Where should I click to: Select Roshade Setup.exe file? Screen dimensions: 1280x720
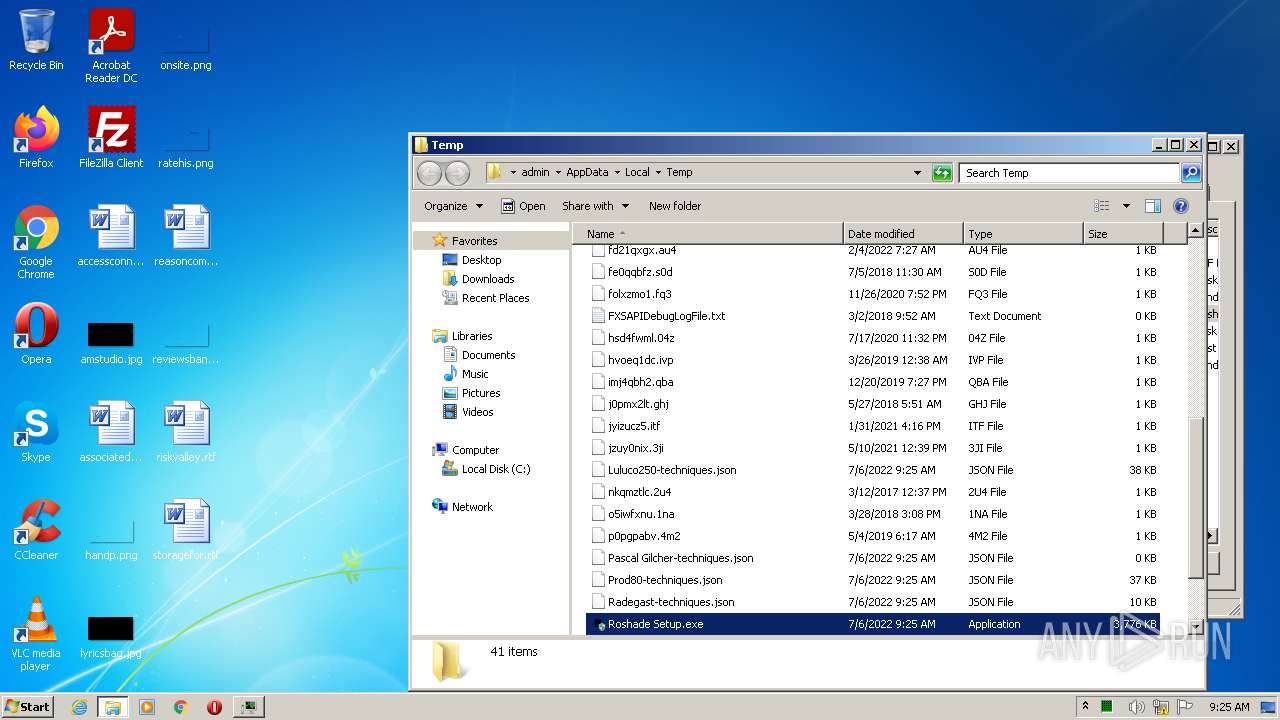[872, 624]
